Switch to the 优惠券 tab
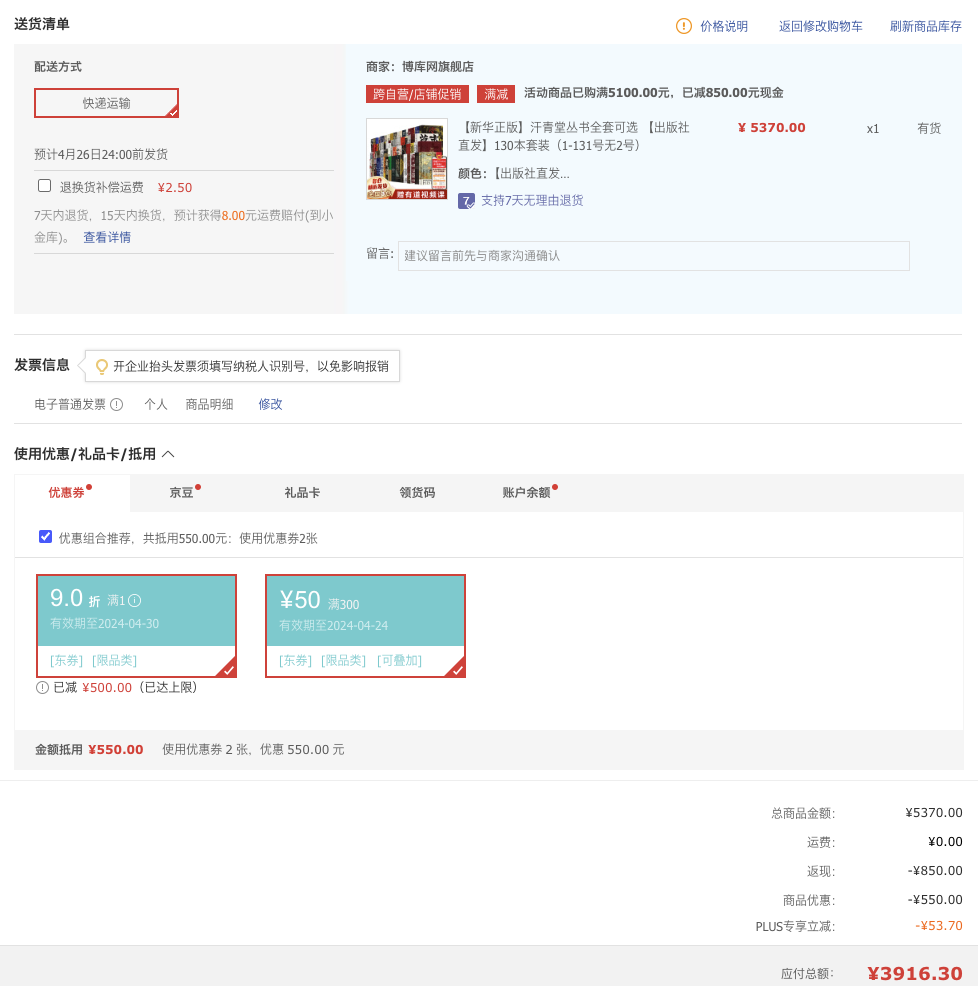The width and height of the screenshot is (978, 986). click(67, 492)
